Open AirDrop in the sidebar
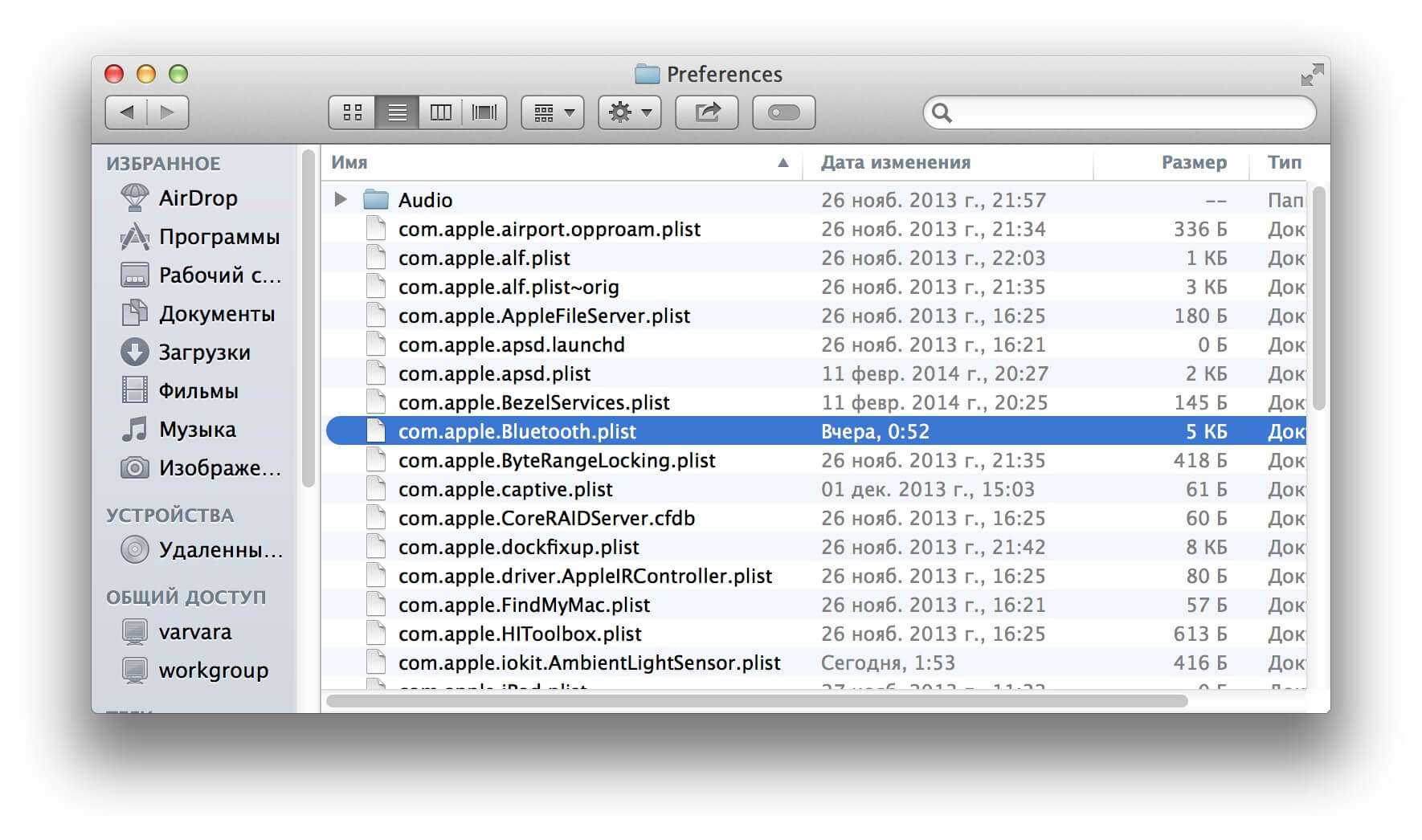The image size is (1422, 840). [198, 198]
